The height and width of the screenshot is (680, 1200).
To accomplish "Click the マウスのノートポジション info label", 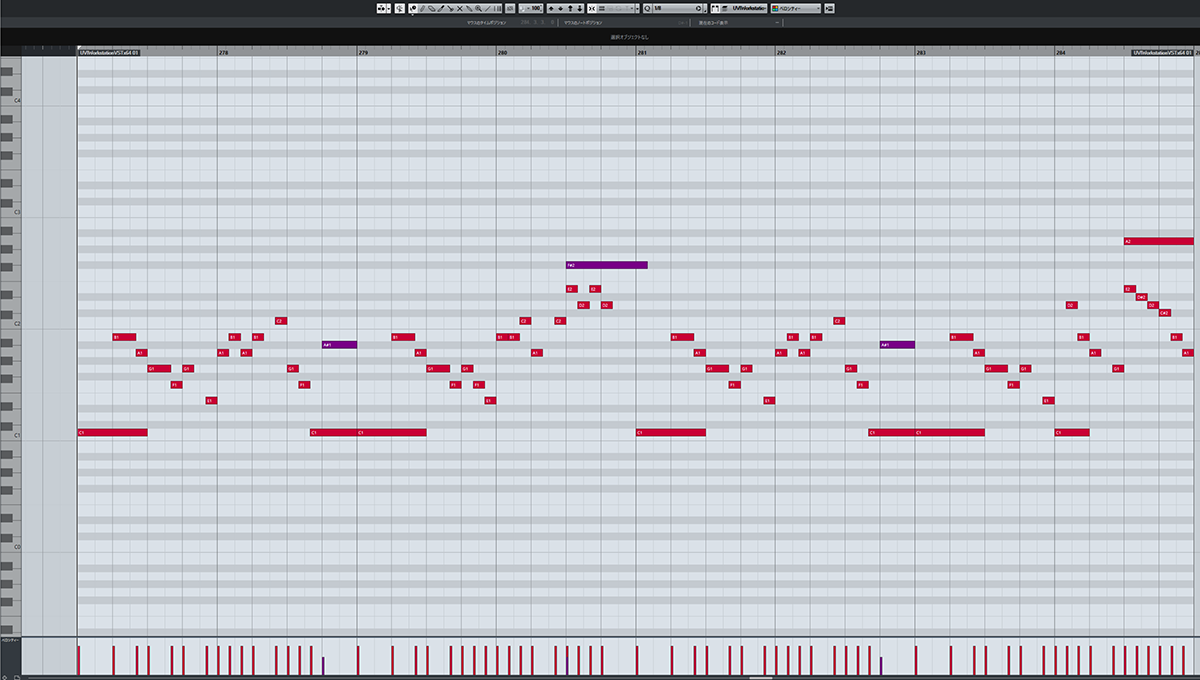I will 583,21.
